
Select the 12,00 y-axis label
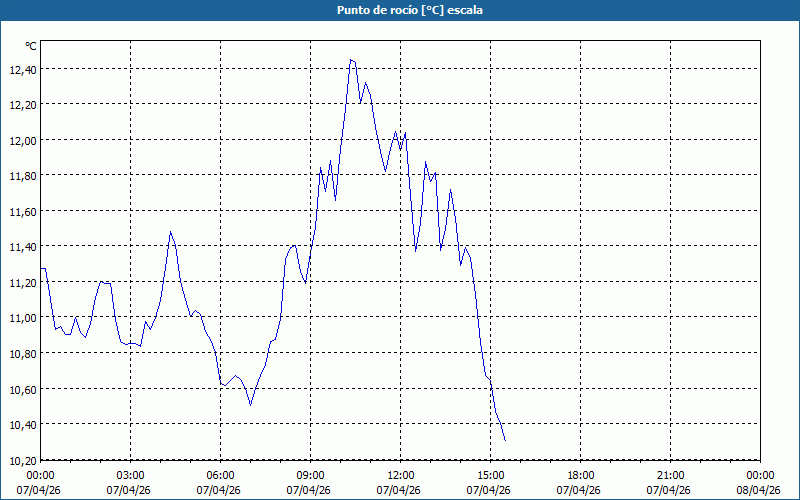(x=23, y=141)
